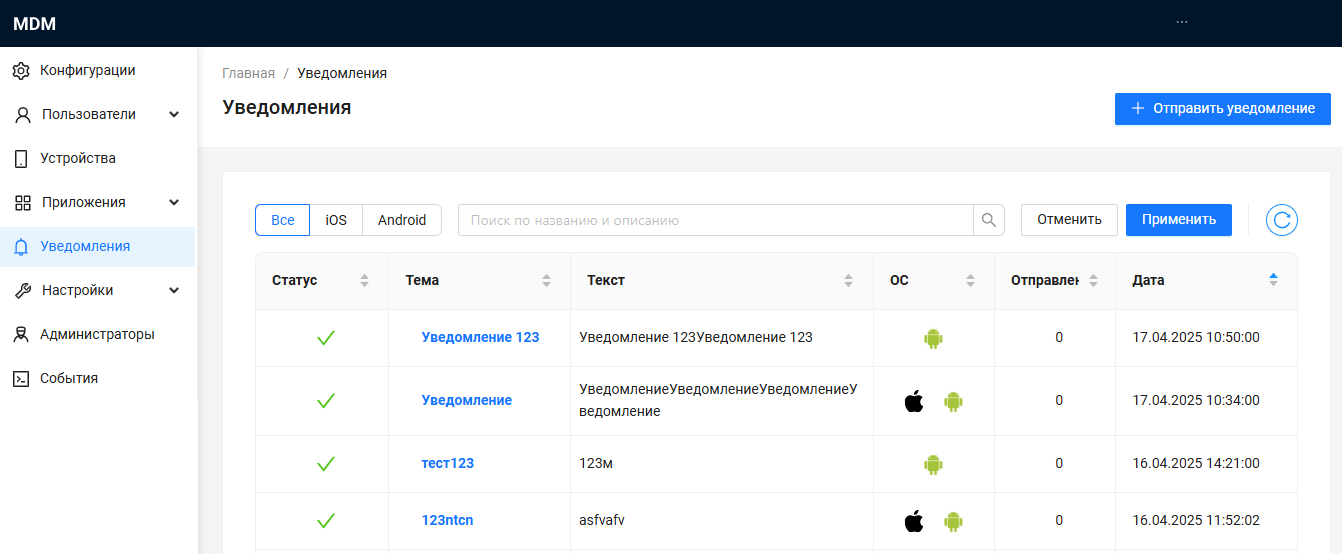Focus the search by name field
1342x554 pixels.
[715, 220]
